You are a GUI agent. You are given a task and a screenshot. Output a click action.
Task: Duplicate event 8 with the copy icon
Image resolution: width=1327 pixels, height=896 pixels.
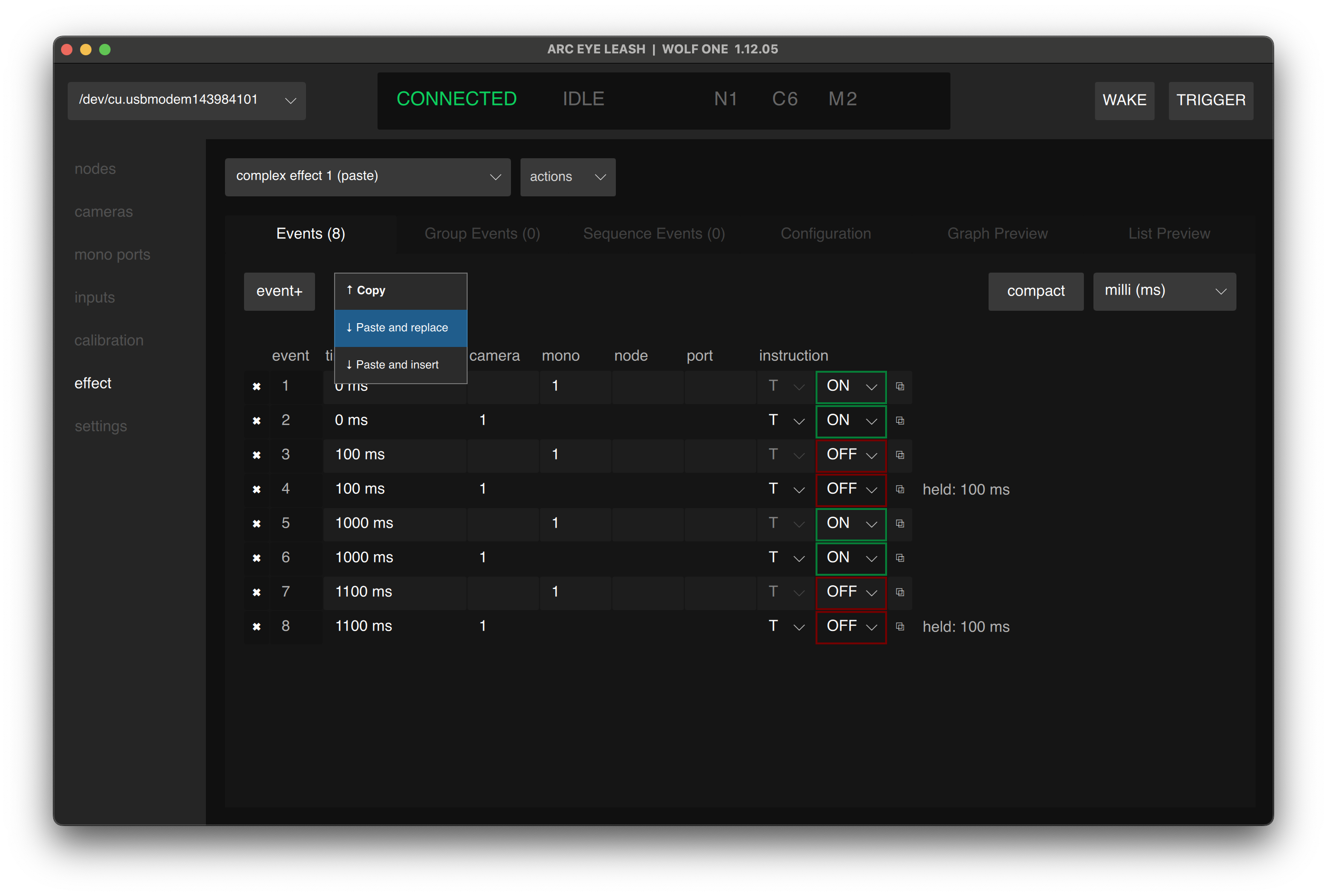click(900, 626)
